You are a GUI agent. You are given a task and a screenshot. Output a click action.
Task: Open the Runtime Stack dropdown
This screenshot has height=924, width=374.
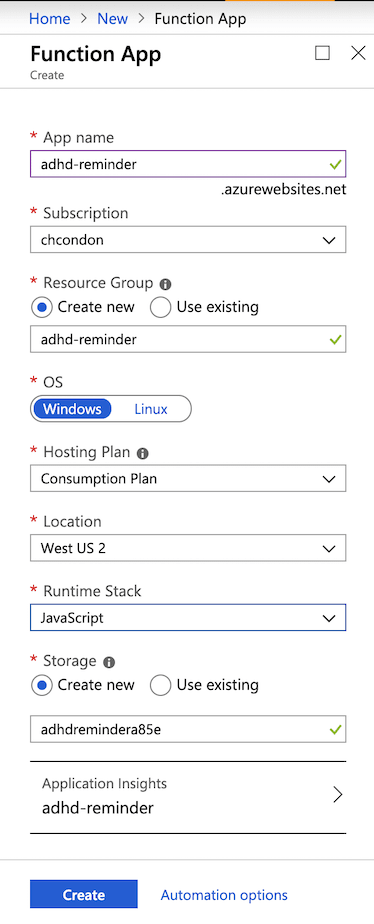click(x=188, y=618)
